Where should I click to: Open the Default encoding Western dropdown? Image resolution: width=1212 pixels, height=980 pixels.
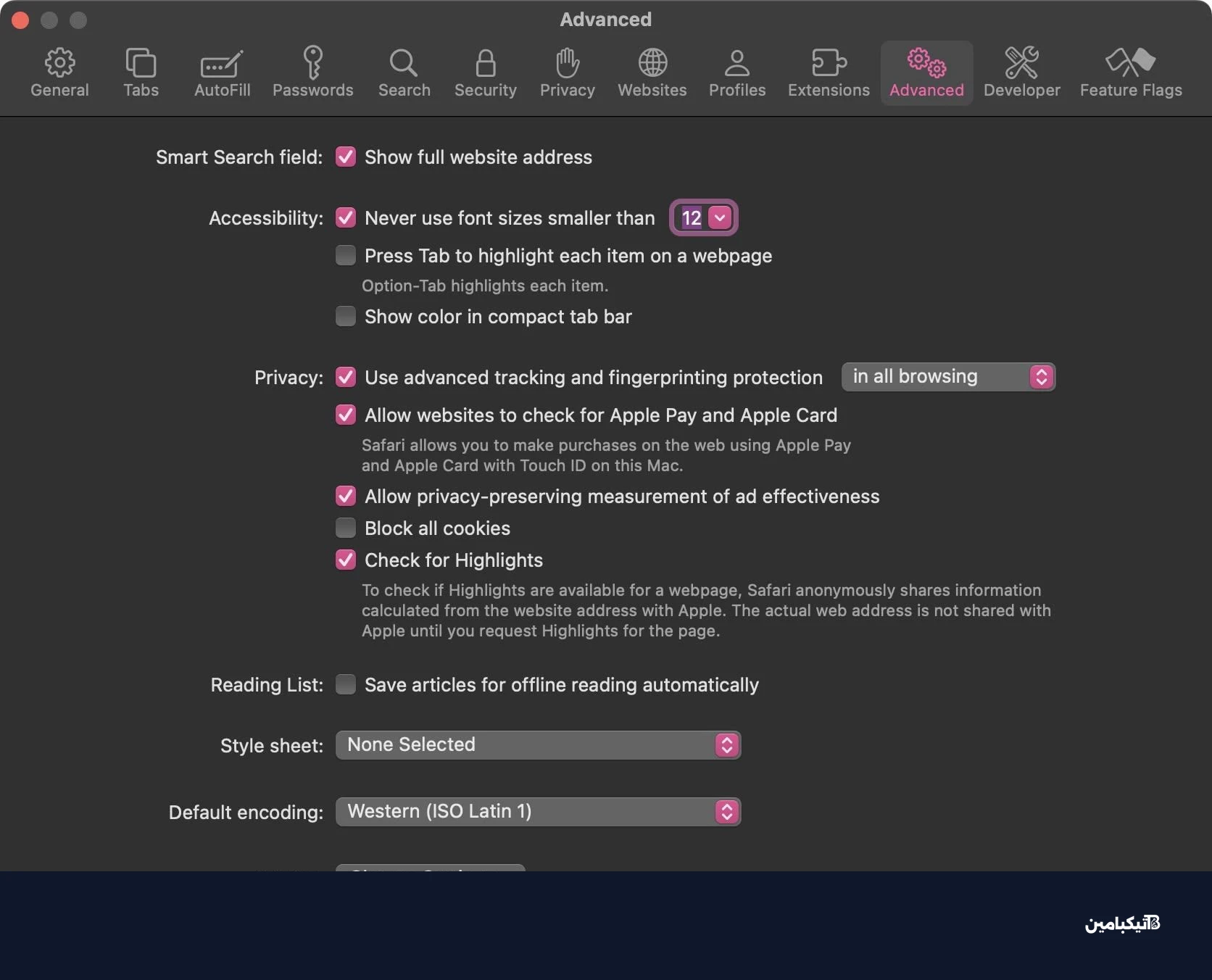537,812
